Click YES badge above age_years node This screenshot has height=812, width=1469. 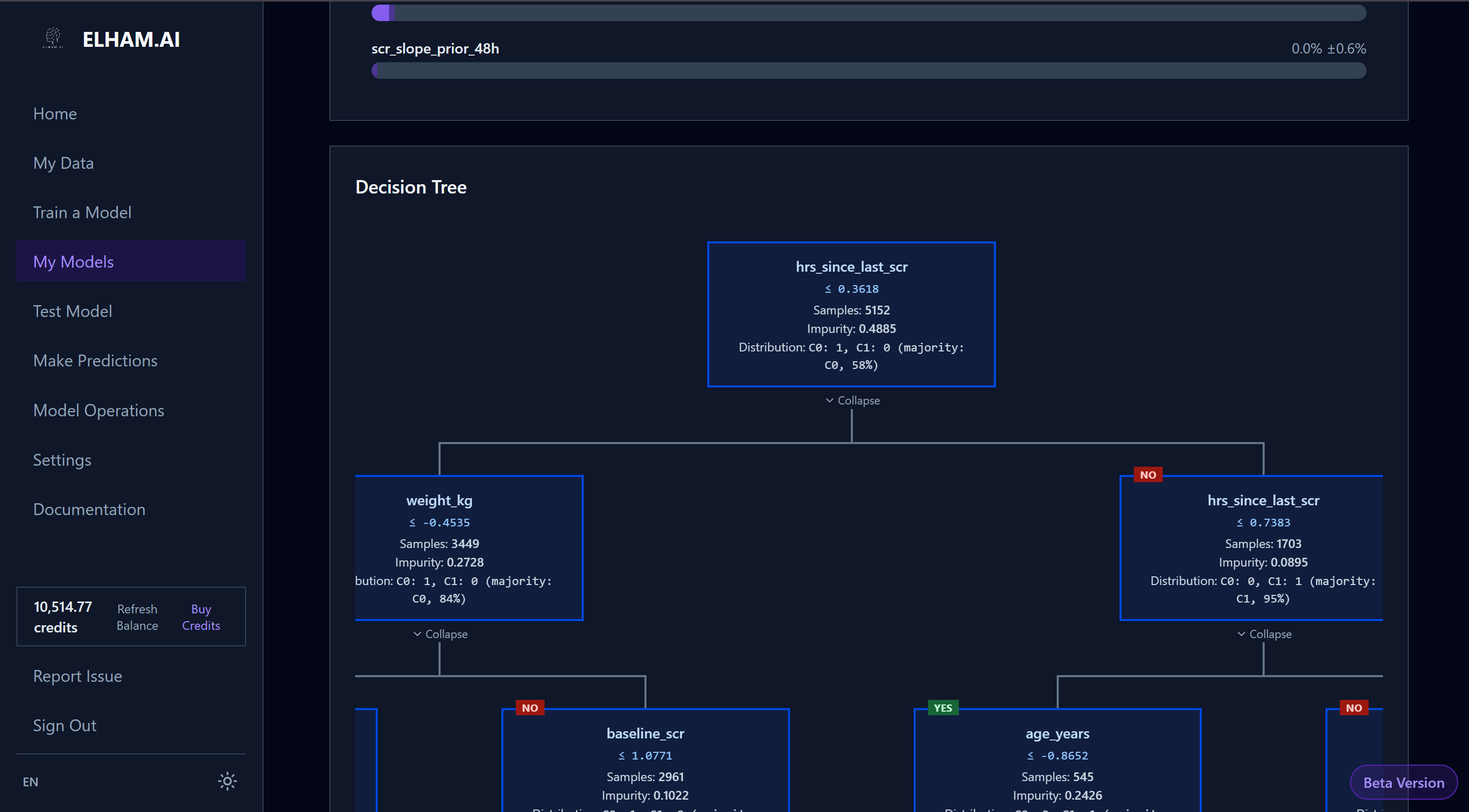(x=942, y=708)
